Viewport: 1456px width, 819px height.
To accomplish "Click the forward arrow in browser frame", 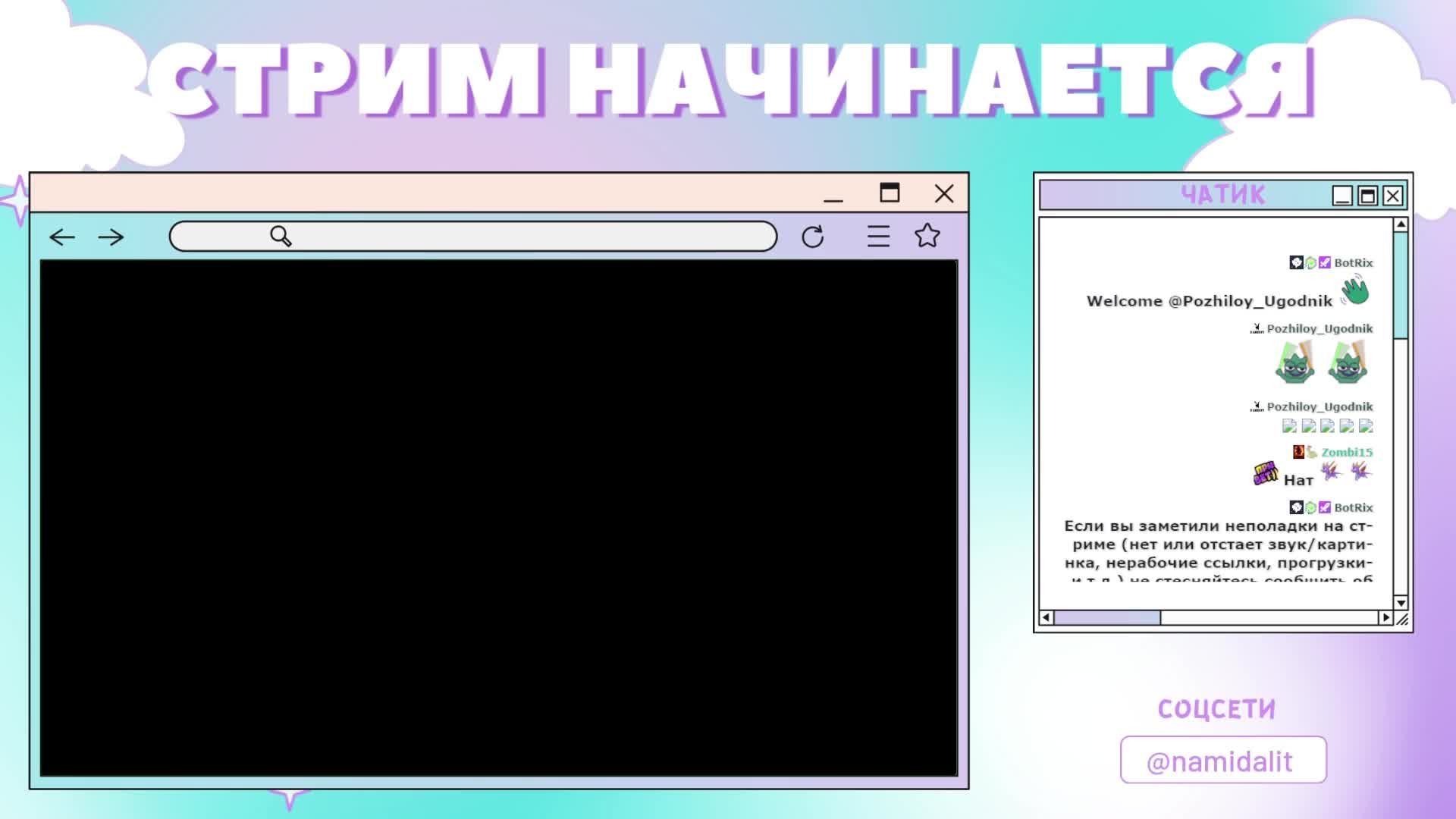I will [111, 237].
